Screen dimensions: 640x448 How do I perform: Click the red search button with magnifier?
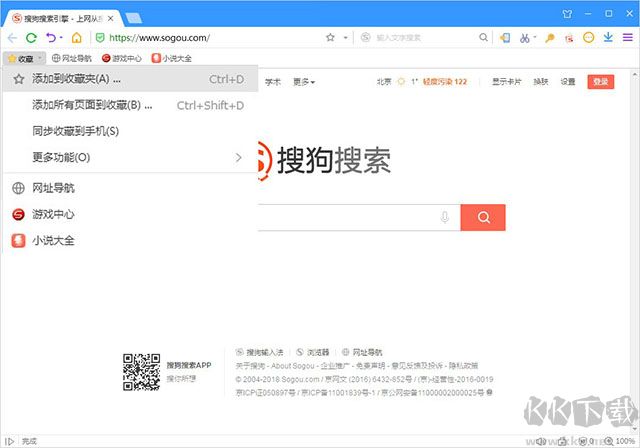click(483, 217)
